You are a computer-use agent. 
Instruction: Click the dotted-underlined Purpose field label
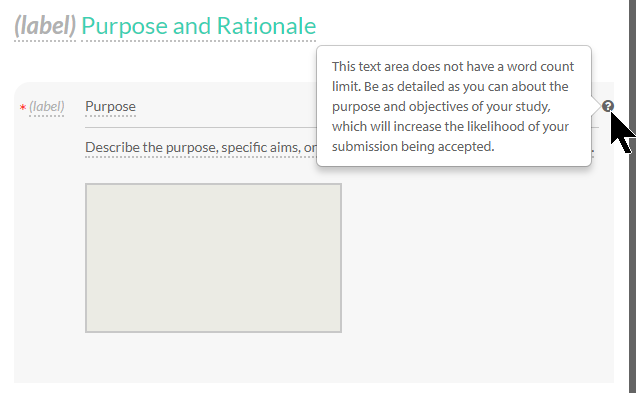[110, 107]
